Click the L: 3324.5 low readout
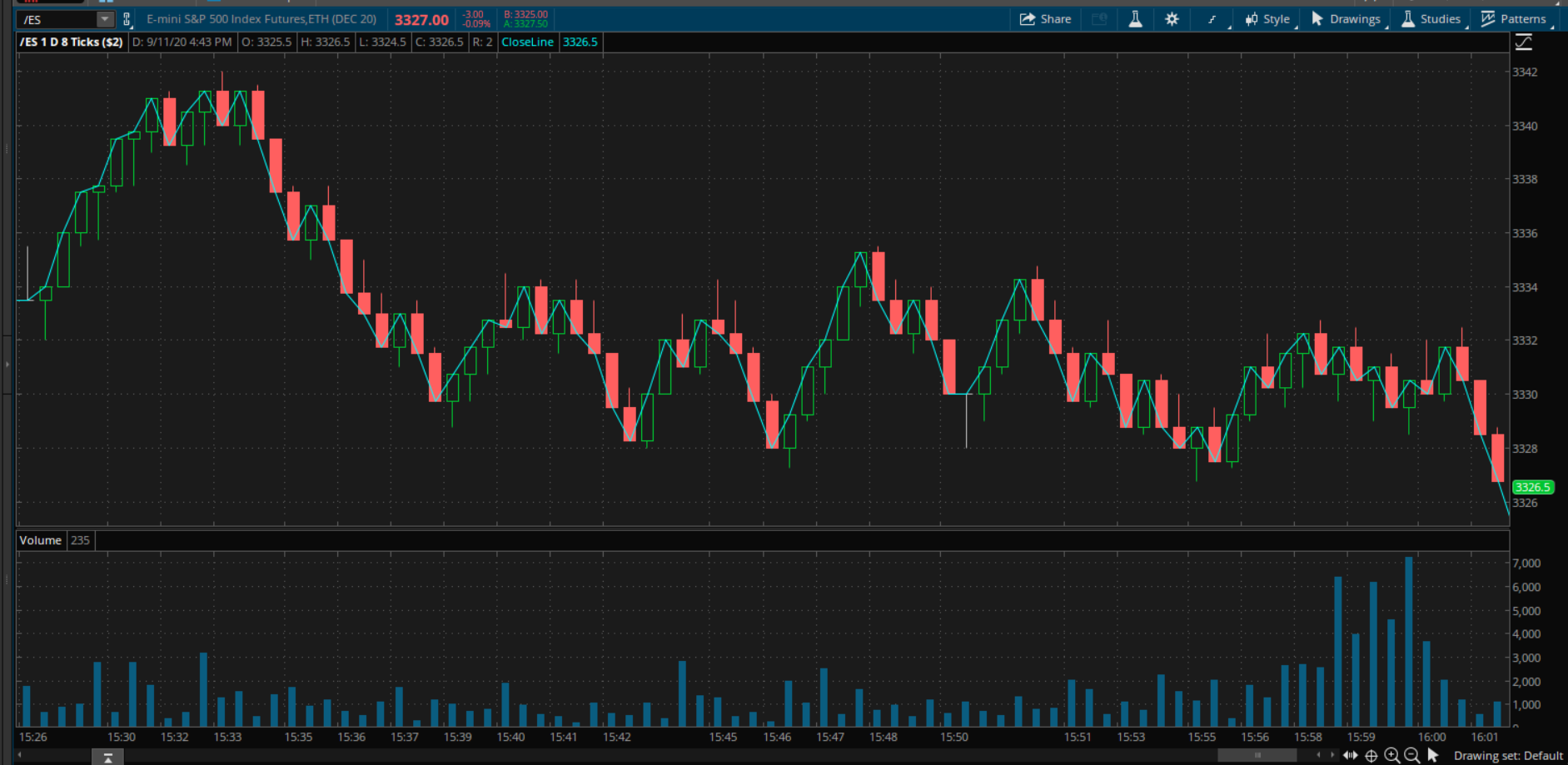Viewport: 1568px width, 765px height. pyautogui.click(x=382, y=42)
